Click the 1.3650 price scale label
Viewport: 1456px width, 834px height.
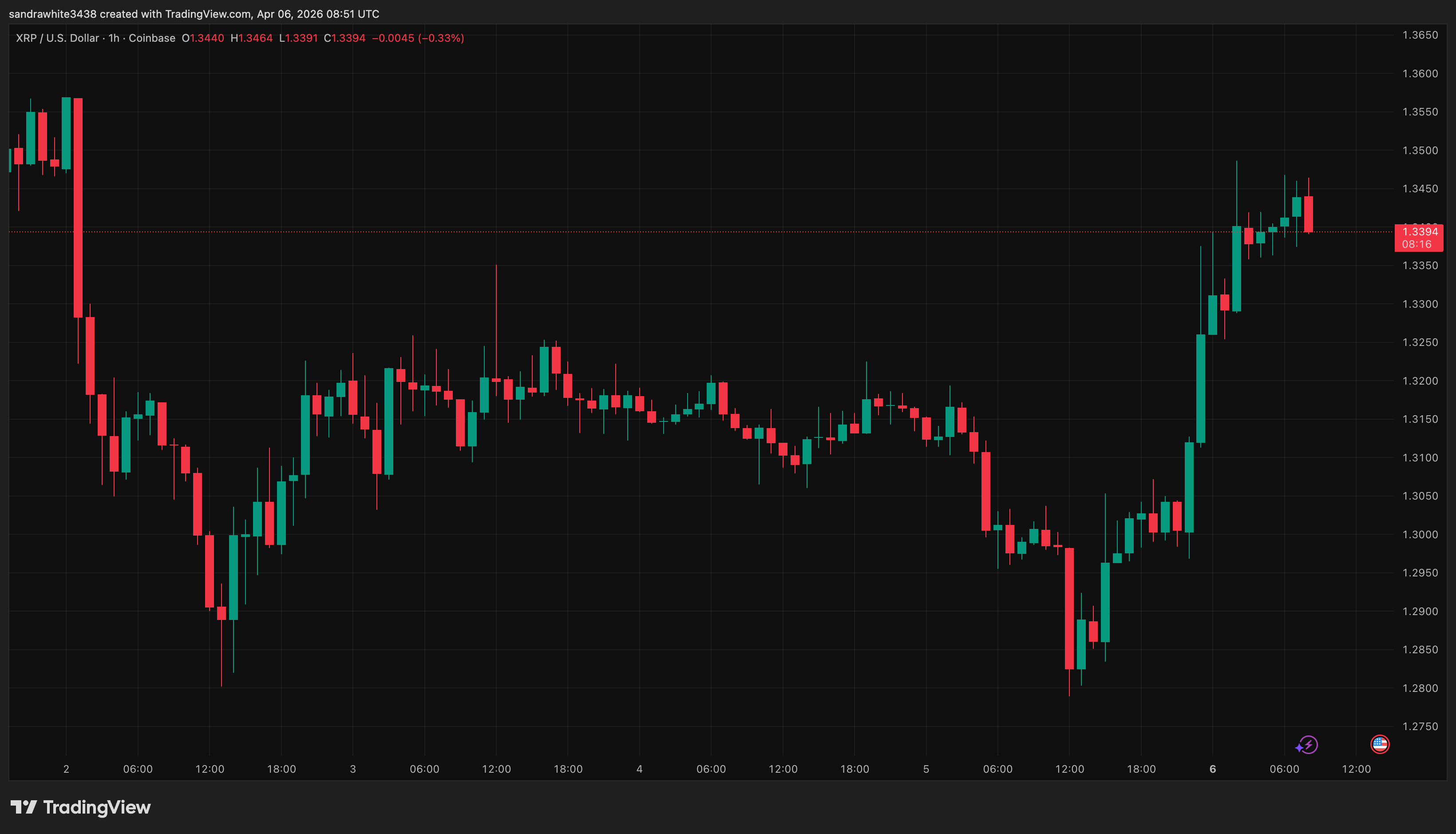tap(1420, 35)
